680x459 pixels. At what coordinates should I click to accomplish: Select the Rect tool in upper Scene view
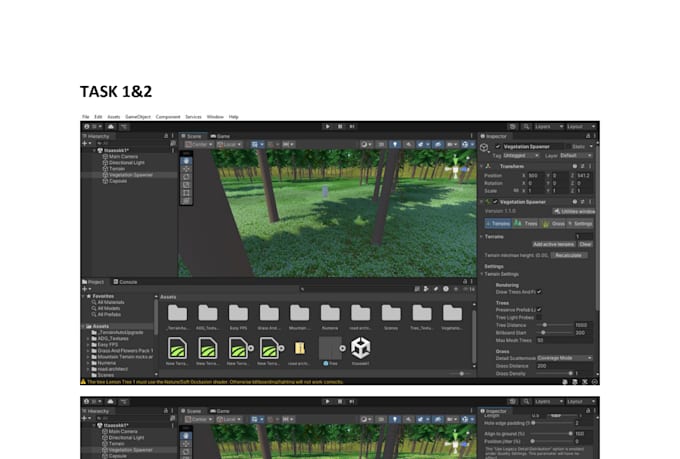click(186, 193)
